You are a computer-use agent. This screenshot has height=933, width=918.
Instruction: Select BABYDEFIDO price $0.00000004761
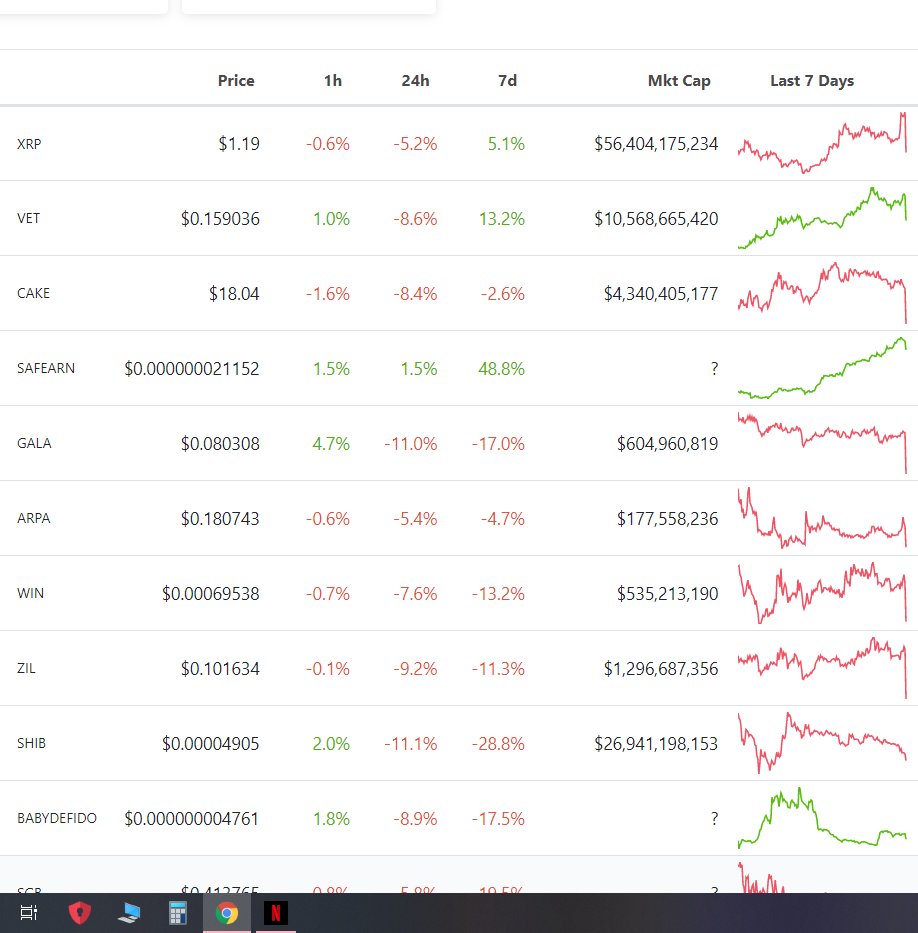tap(192, 819)
